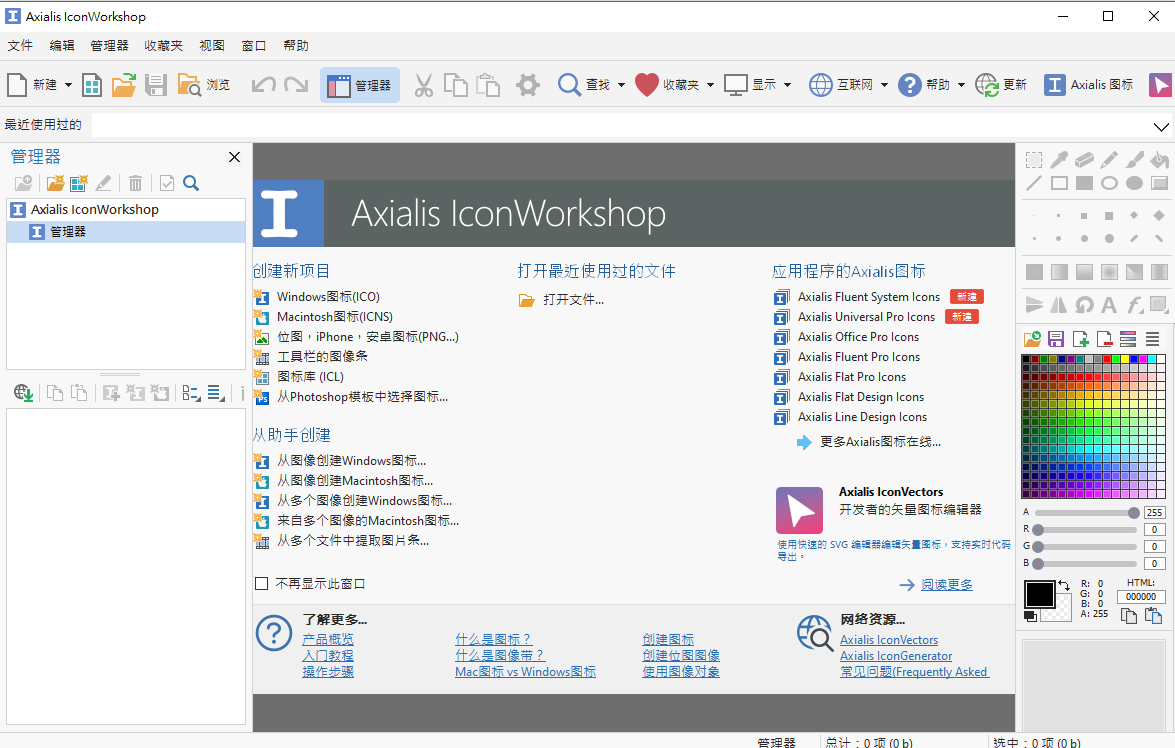Click the 更新 toolbar button
Viewport: 1175px width, 748px height.
tap(1001, 85)
